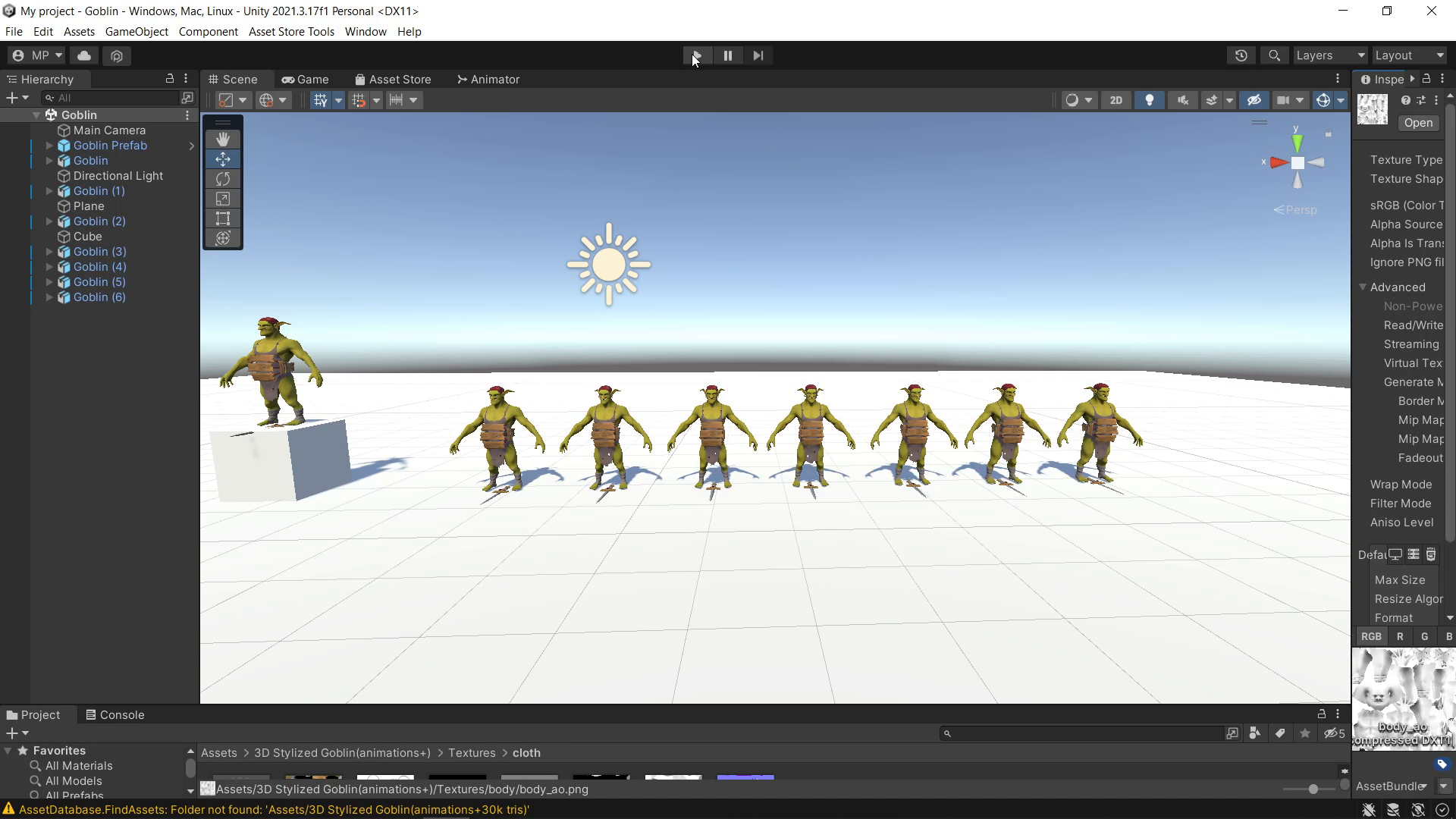Switch to the Animator tab
The image size is (1456, 819).
pos(488,80)
